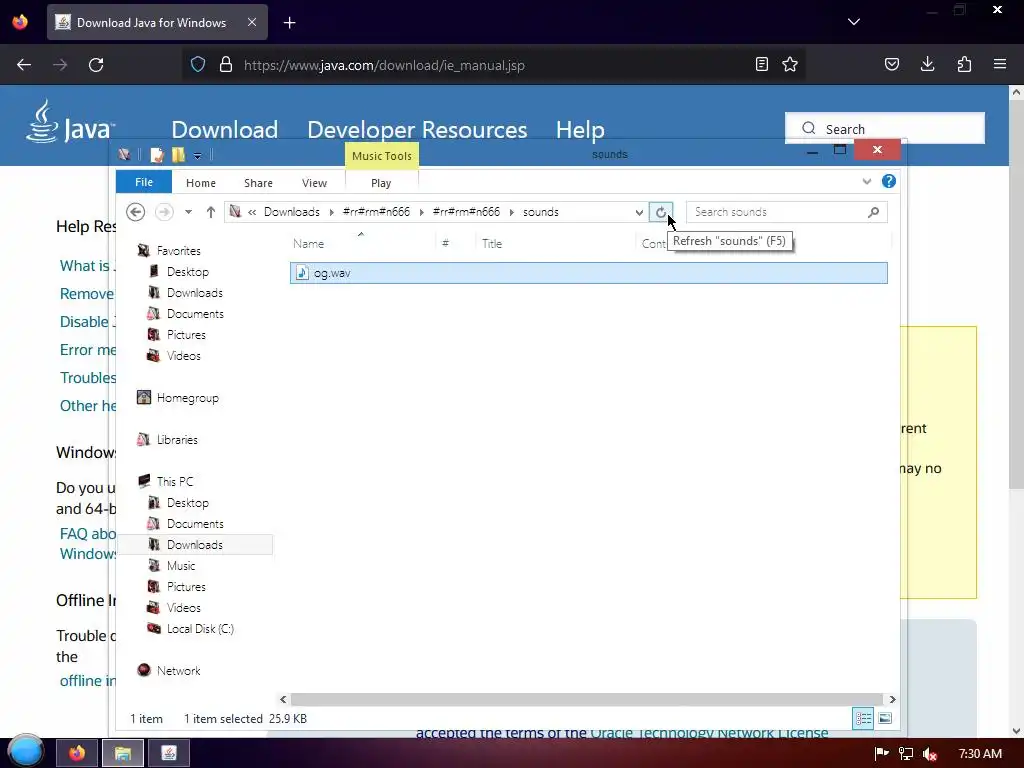The image size is (1024, 768).
Task: Toggle reader view in Firefox
Action: click(761, 64)
